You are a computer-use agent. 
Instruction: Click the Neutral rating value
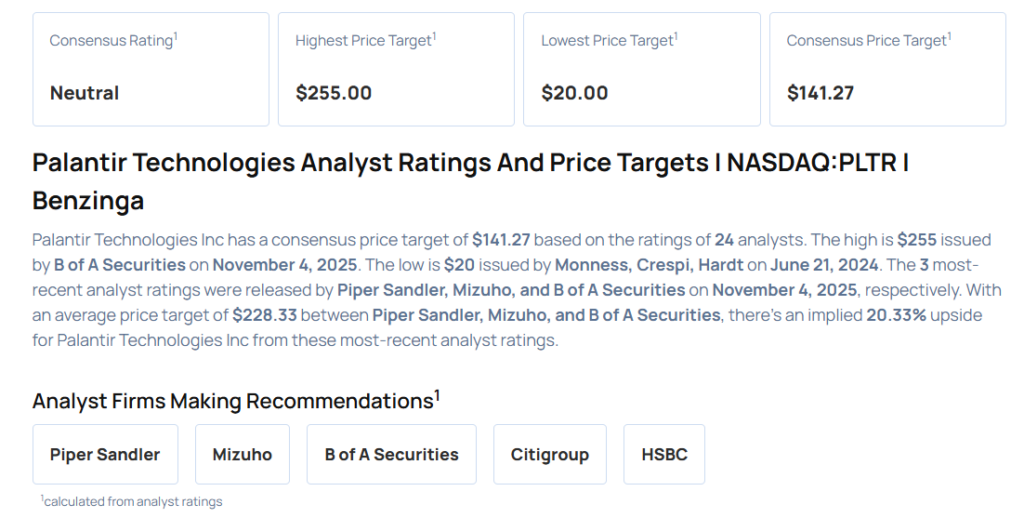pyautogui.click(x=84, y=93)
